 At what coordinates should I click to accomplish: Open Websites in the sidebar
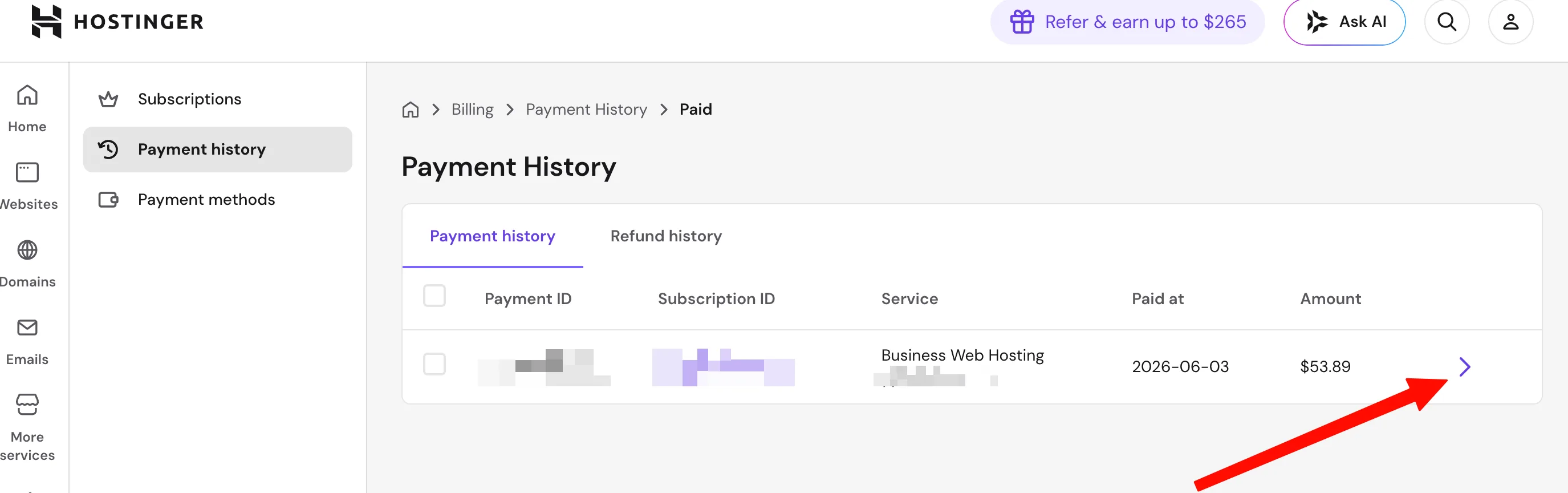click(x=27, y=187)
